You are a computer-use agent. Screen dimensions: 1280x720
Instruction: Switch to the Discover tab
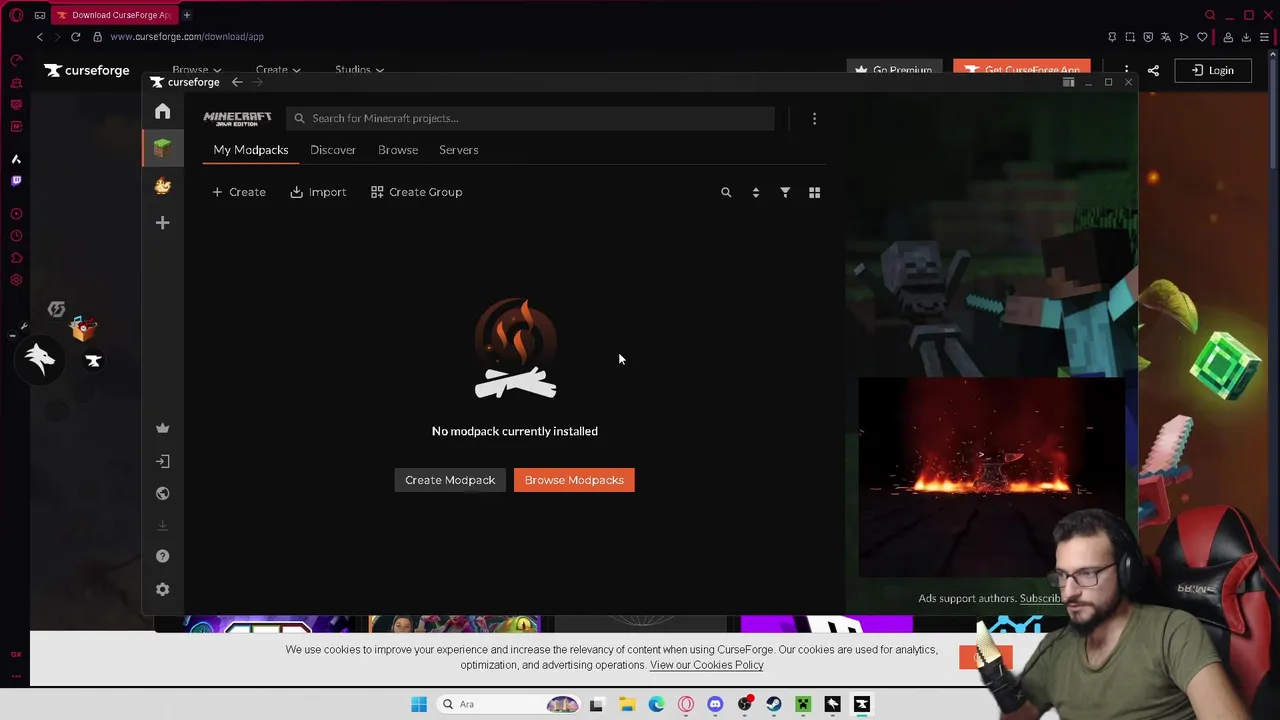click(333, 150)
